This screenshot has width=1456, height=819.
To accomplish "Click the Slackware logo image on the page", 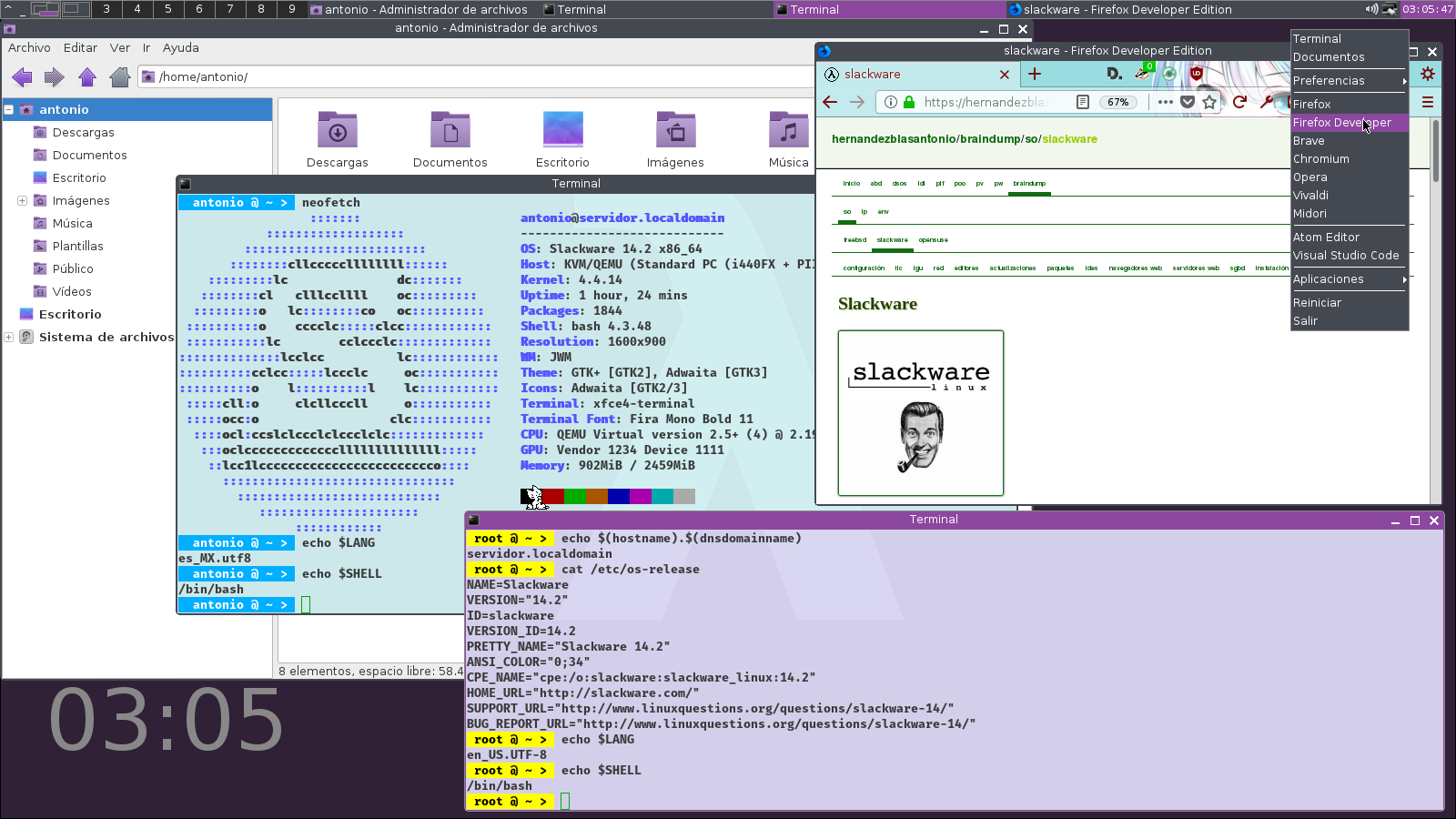I will click(x=921, y=413).
